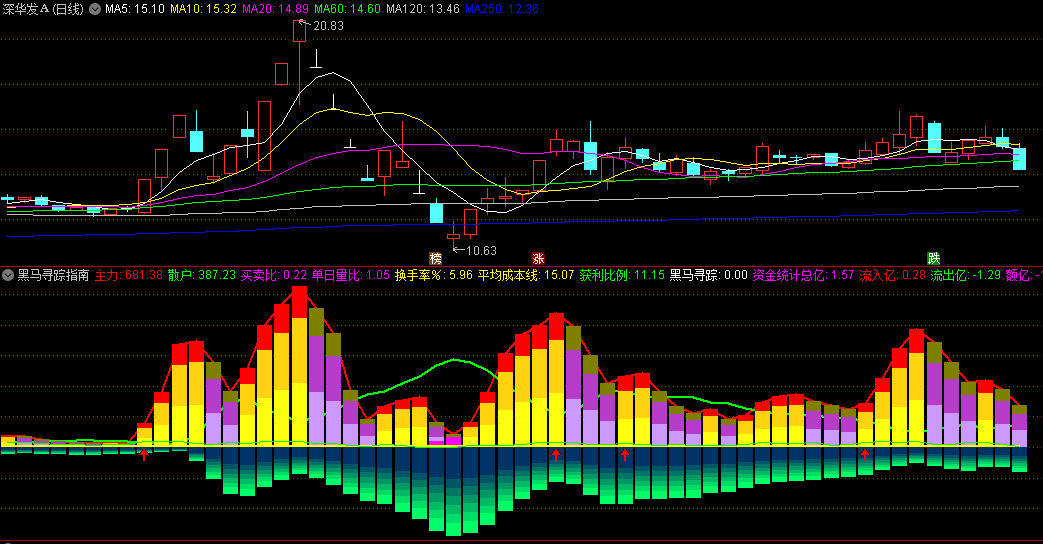Click the 涨 event marker icon
The width and height of the screenshot is (1043, 544).
pyautogui.click(x=537, y=259)
